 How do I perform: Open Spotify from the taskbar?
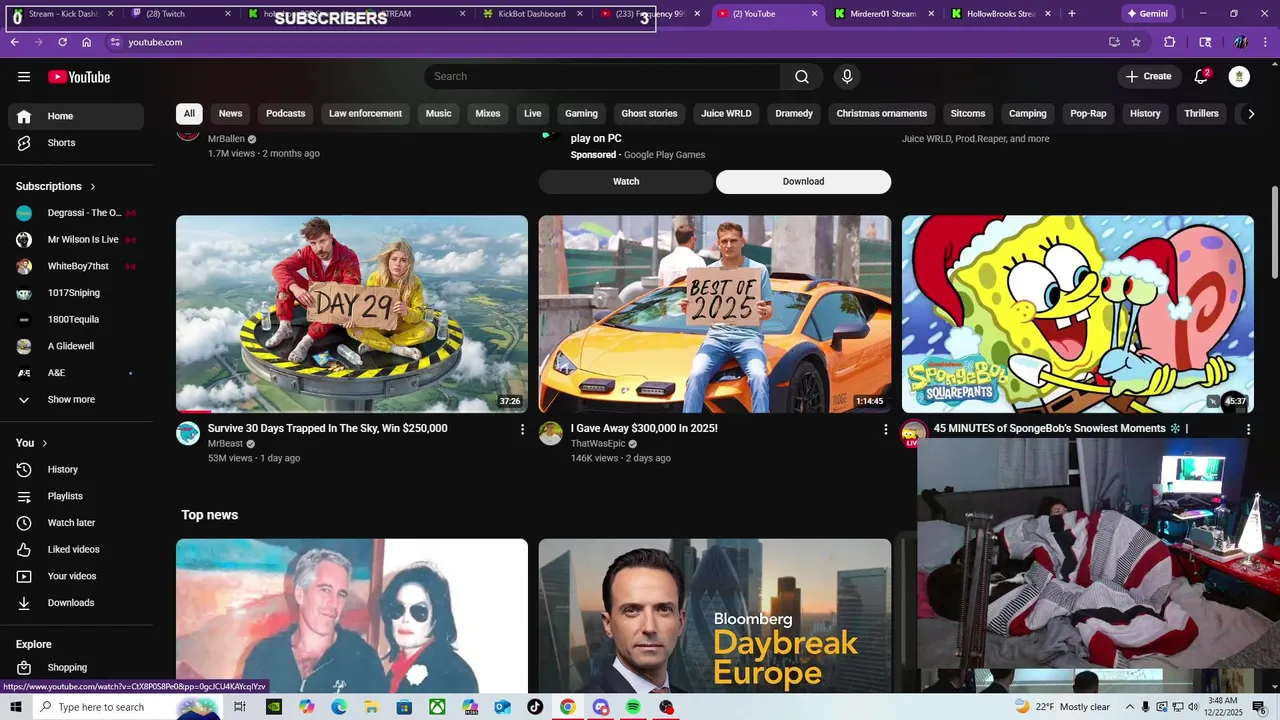(x=633, y=707)
